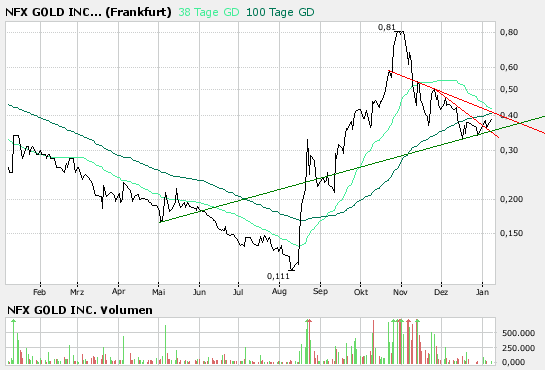Click the "0,150" price axis value
This screenshot has width=545, height=384.
511,233
